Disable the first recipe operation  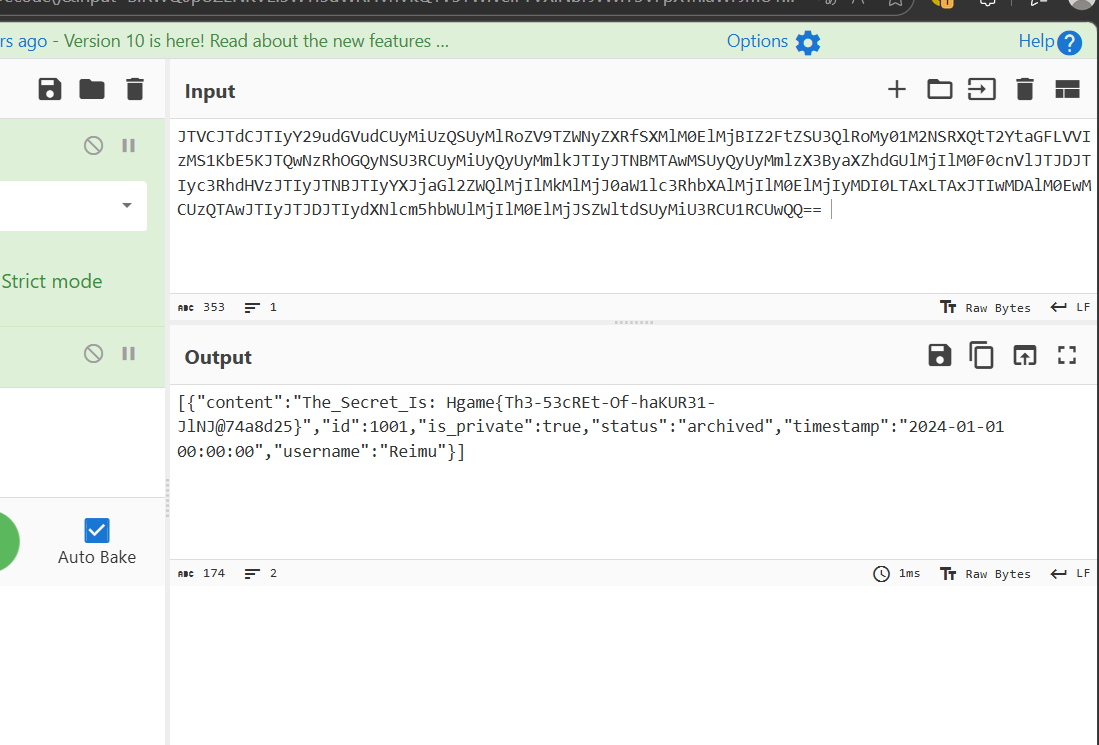click(x=93, y=146)
